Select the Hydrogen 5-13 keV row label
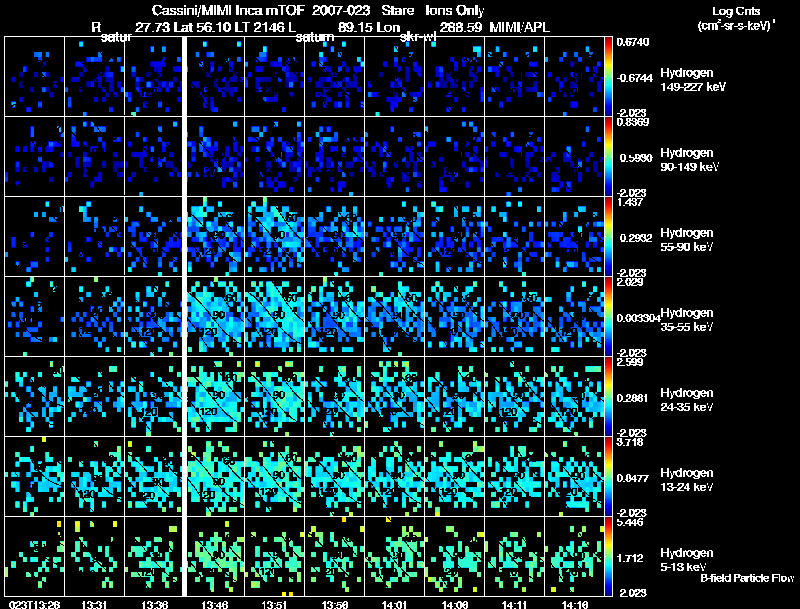This screenshot has width=800, height=609. [x=687, y=560]
